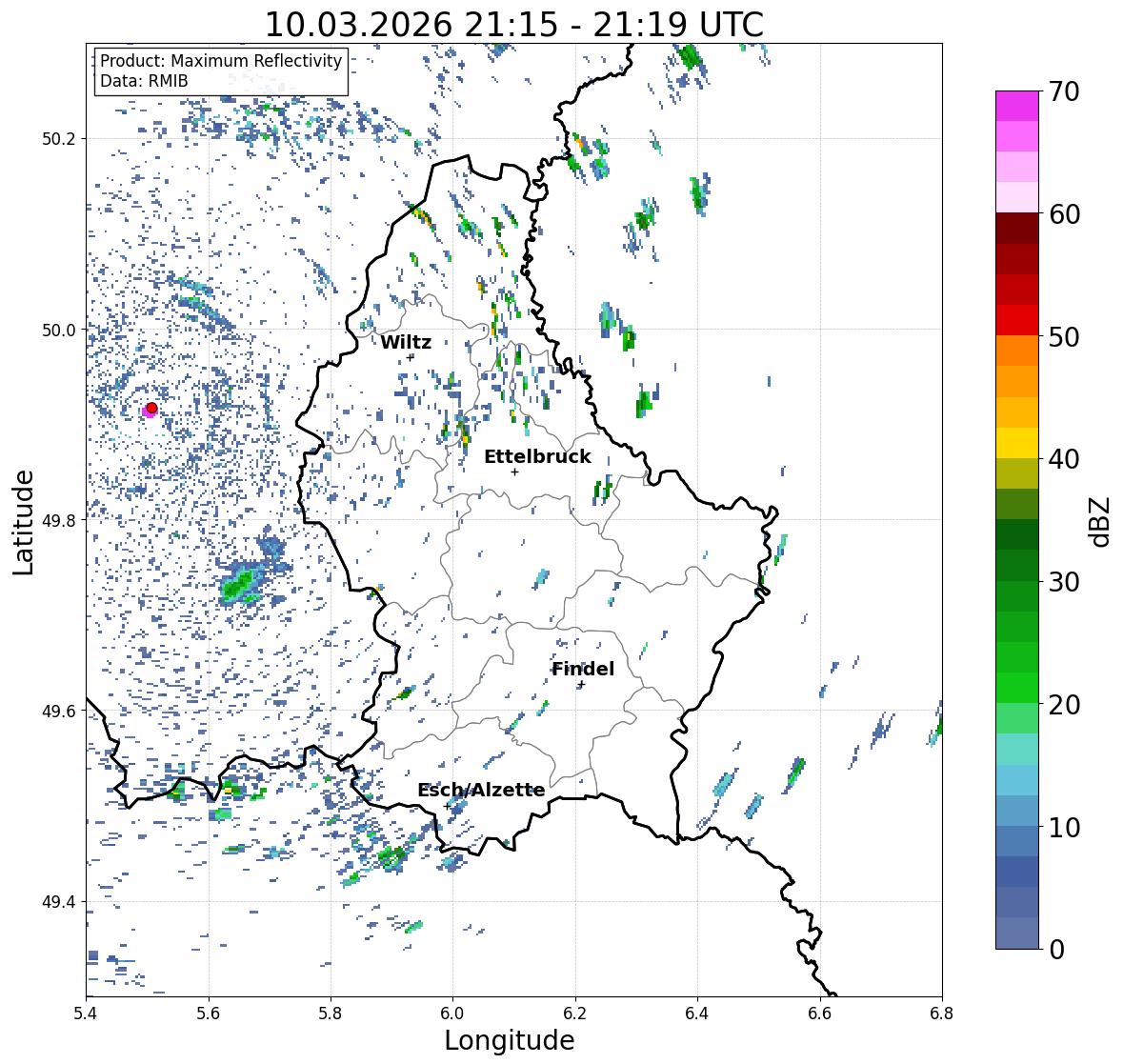
Task: Click the yellow 40 dBZ colorbar segment
Action: (x=1017, y=443)
